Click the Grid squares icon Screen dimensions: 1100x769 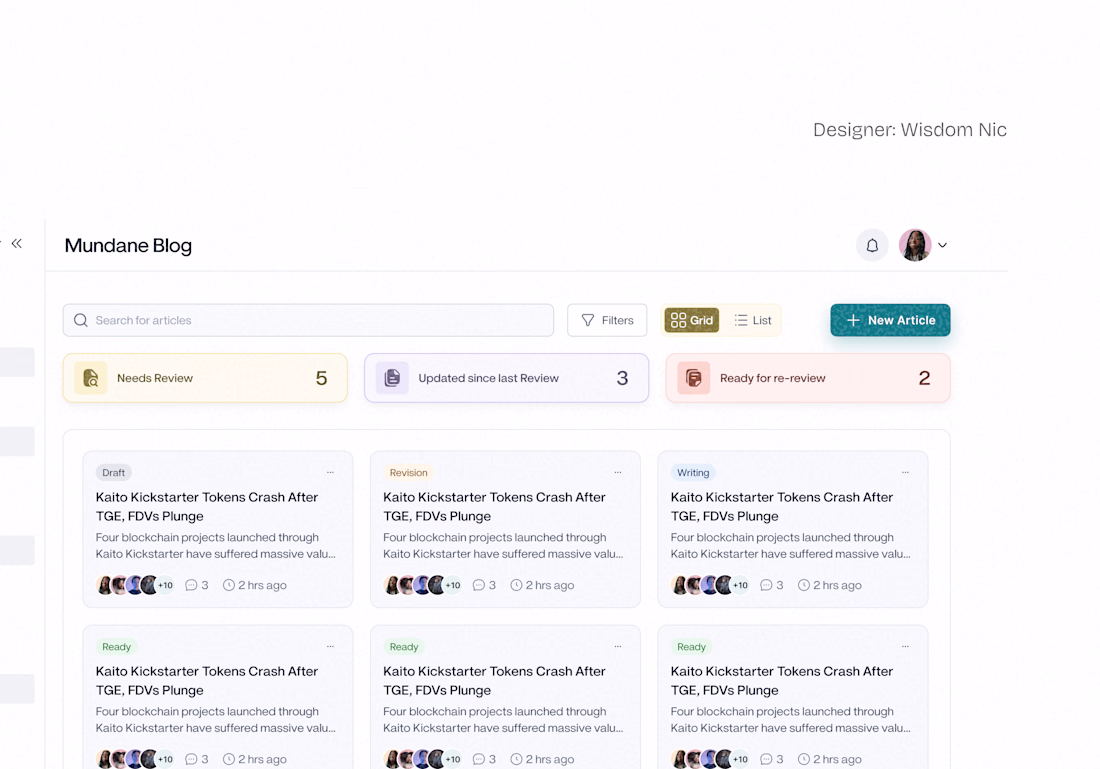pos(678,320)
